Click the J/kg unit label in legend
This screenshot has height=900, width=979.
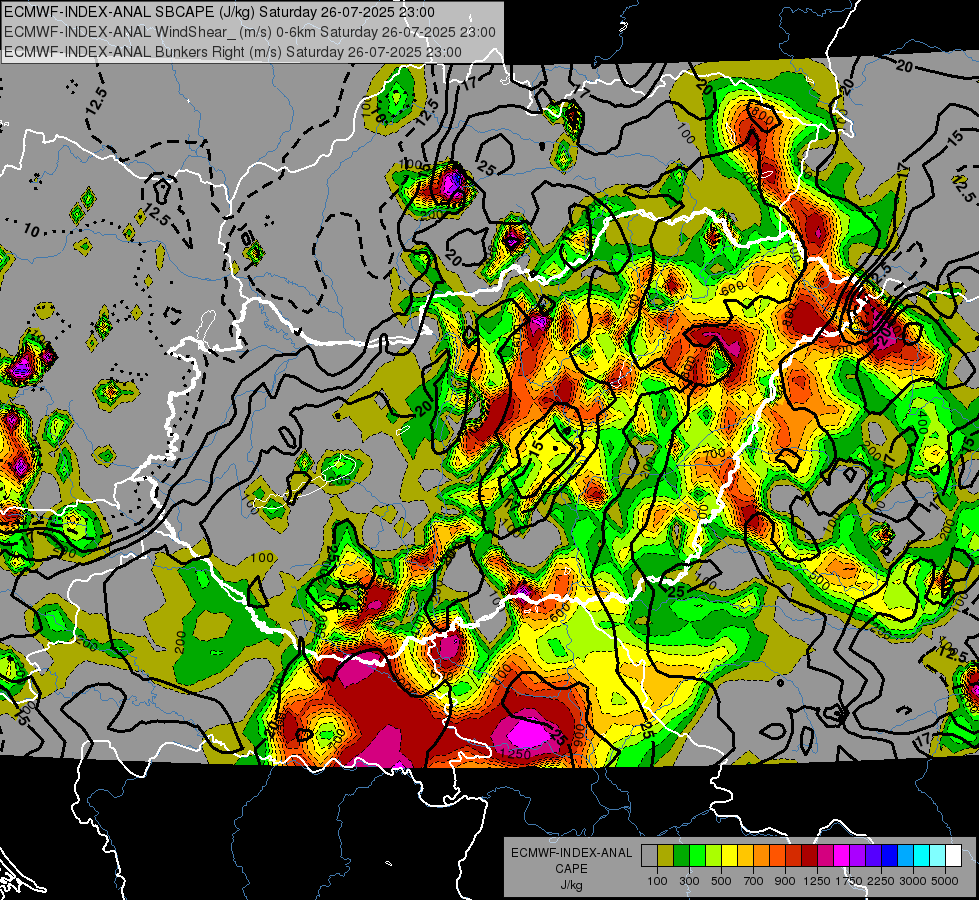571,885
